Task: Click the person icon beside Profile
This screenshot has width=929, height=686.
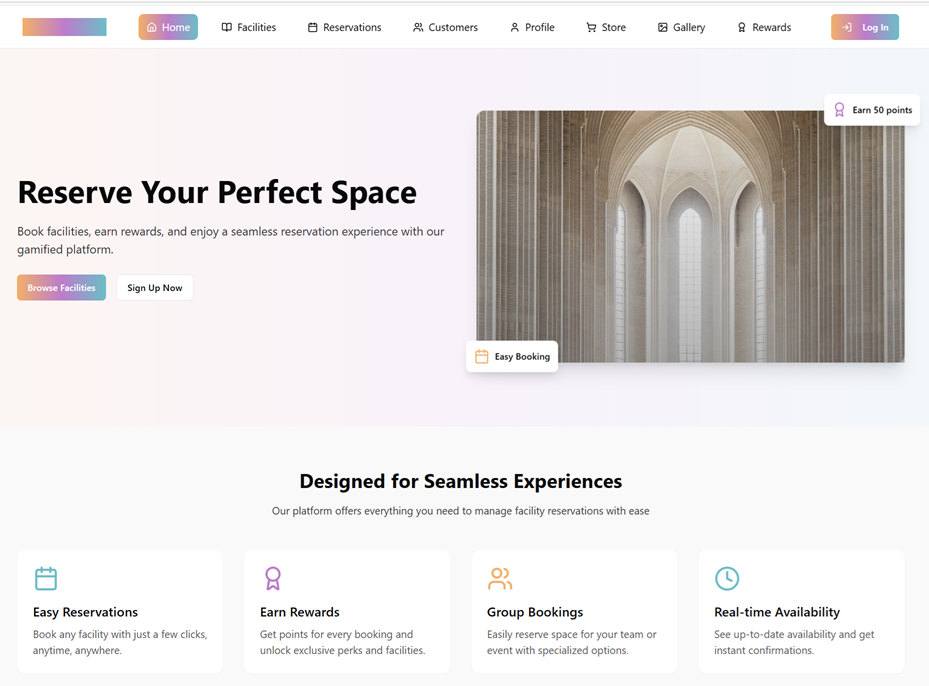Action: [x=514, y=27]
